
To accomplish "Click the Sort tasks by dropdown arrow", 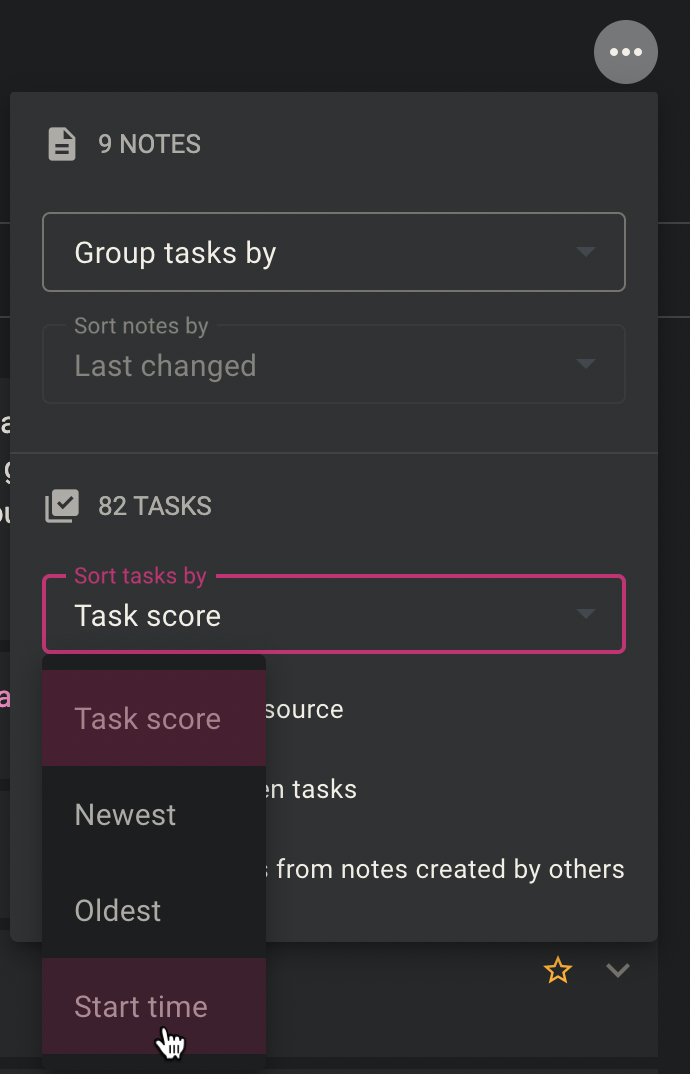I will (x=586, y=614).
